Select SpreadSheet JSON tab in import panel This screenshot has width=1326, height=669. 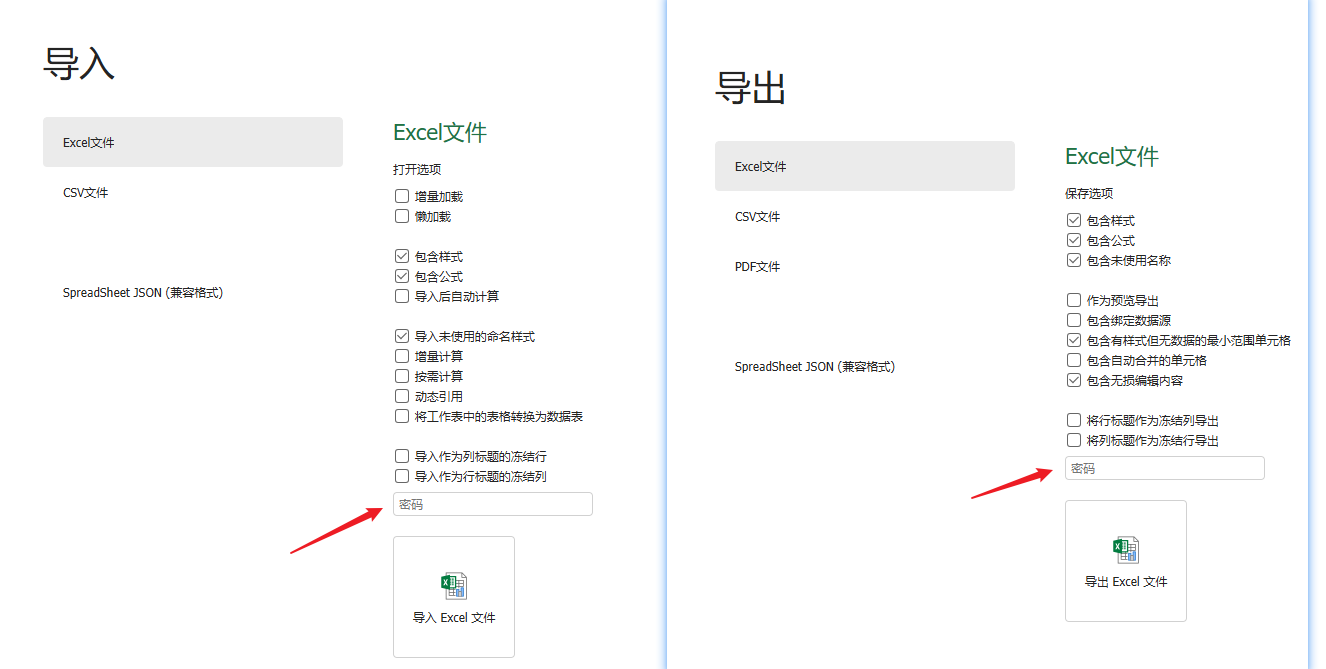(193, 292)
